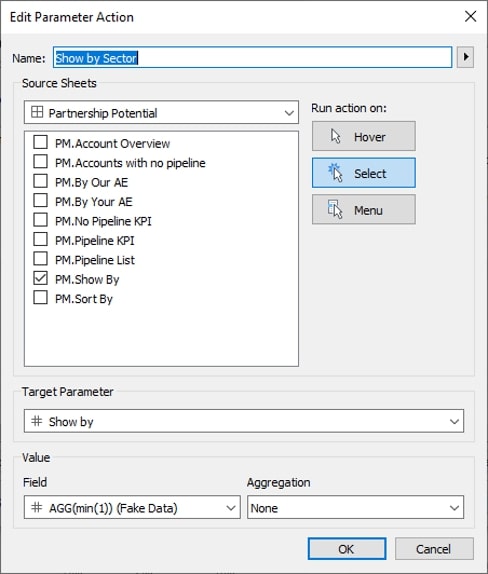Click the hash icon beside Show by
The height and width of the screenshot is (574, 488).
click(37, 421)
